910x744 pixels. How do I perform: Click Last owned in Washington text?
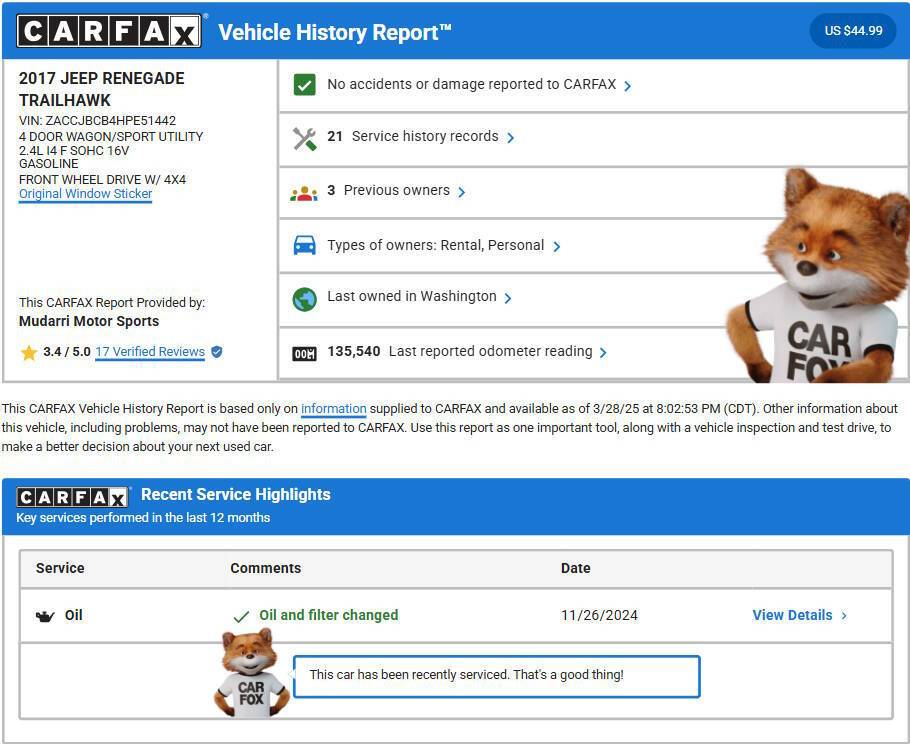(411, 297)
